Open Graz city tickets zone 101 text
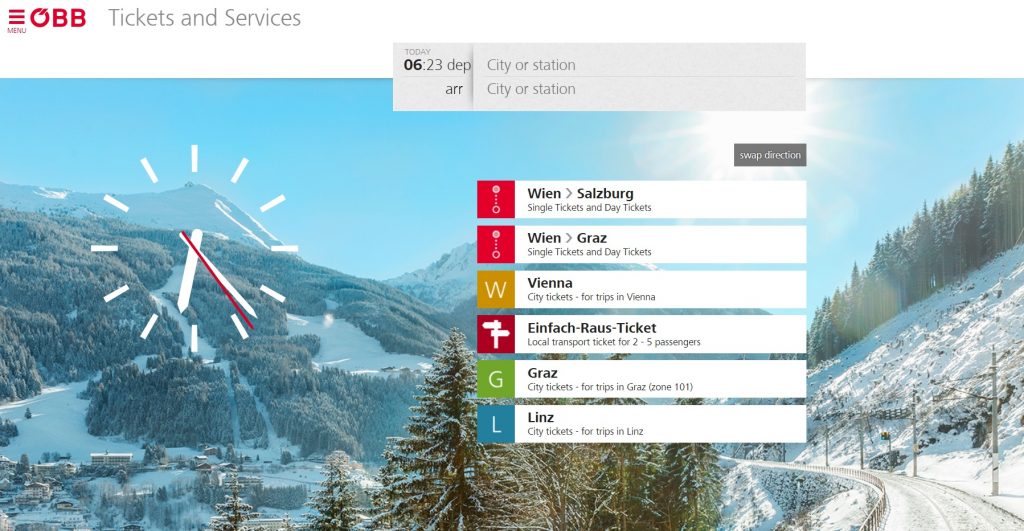Image resolution: width=1024 pixels, height=531 pixels. click(660, 379)
